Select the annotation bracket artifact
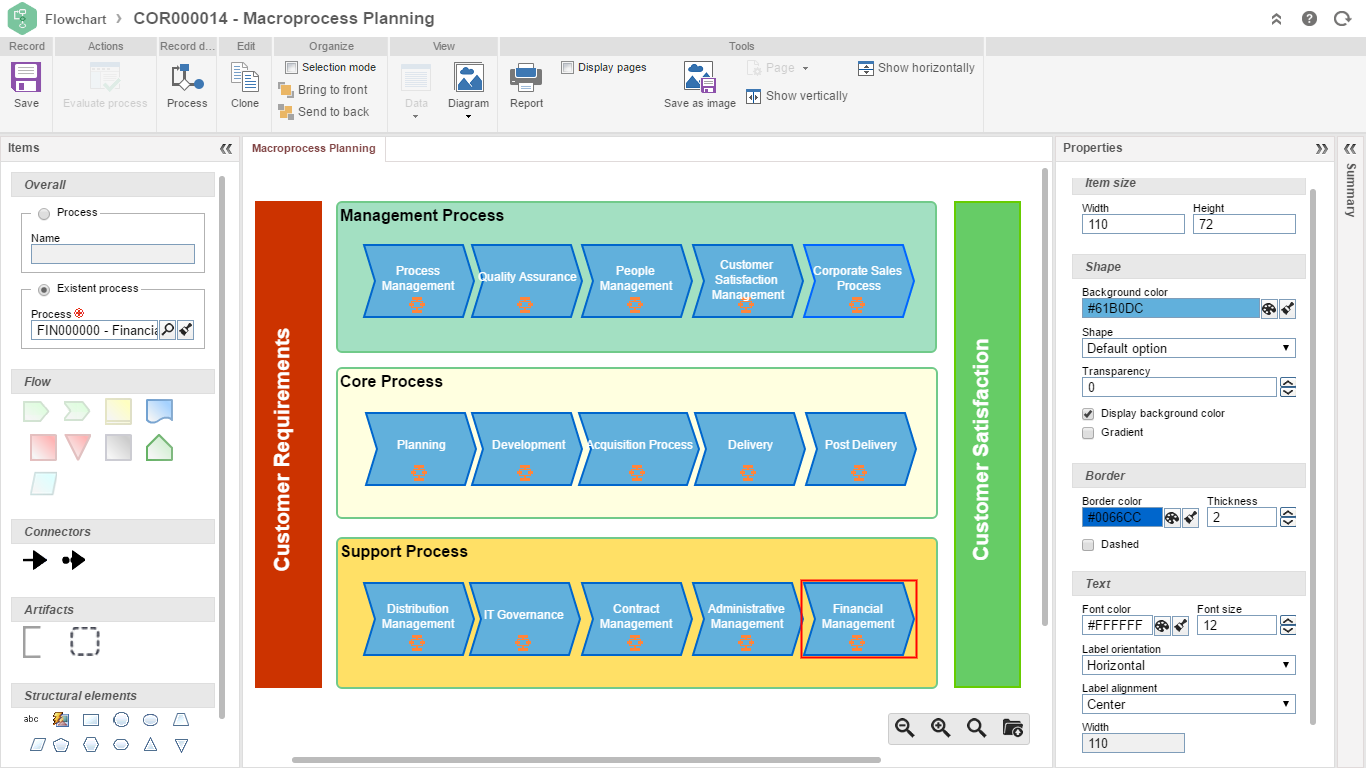1366x768 pixels. [x=32, y=642]
